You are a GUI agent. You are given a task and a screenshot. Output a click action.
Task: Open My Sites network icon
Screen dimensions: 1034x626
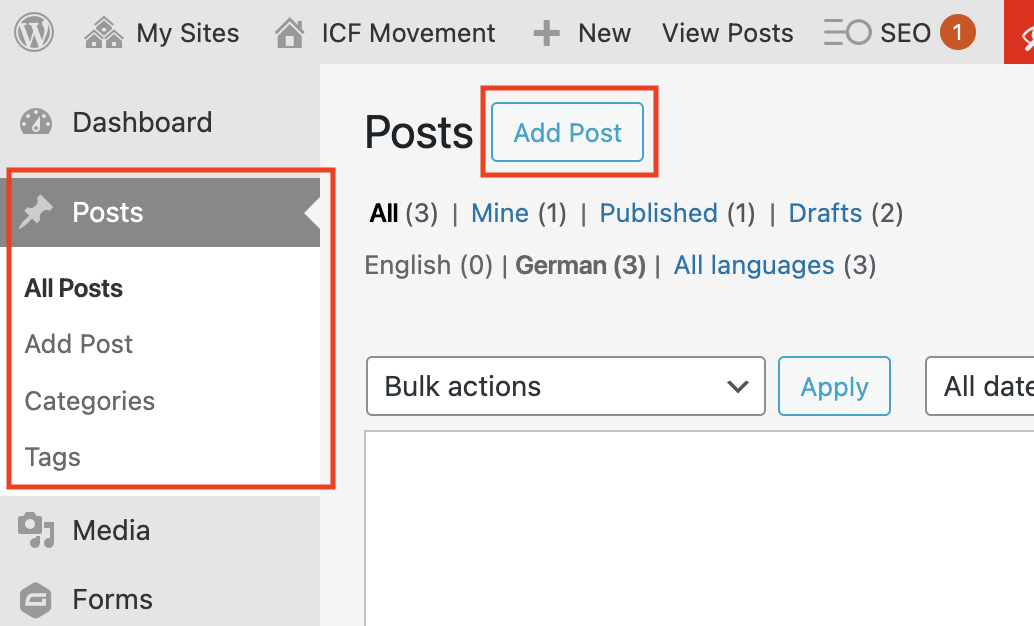[x=104, y=33]
